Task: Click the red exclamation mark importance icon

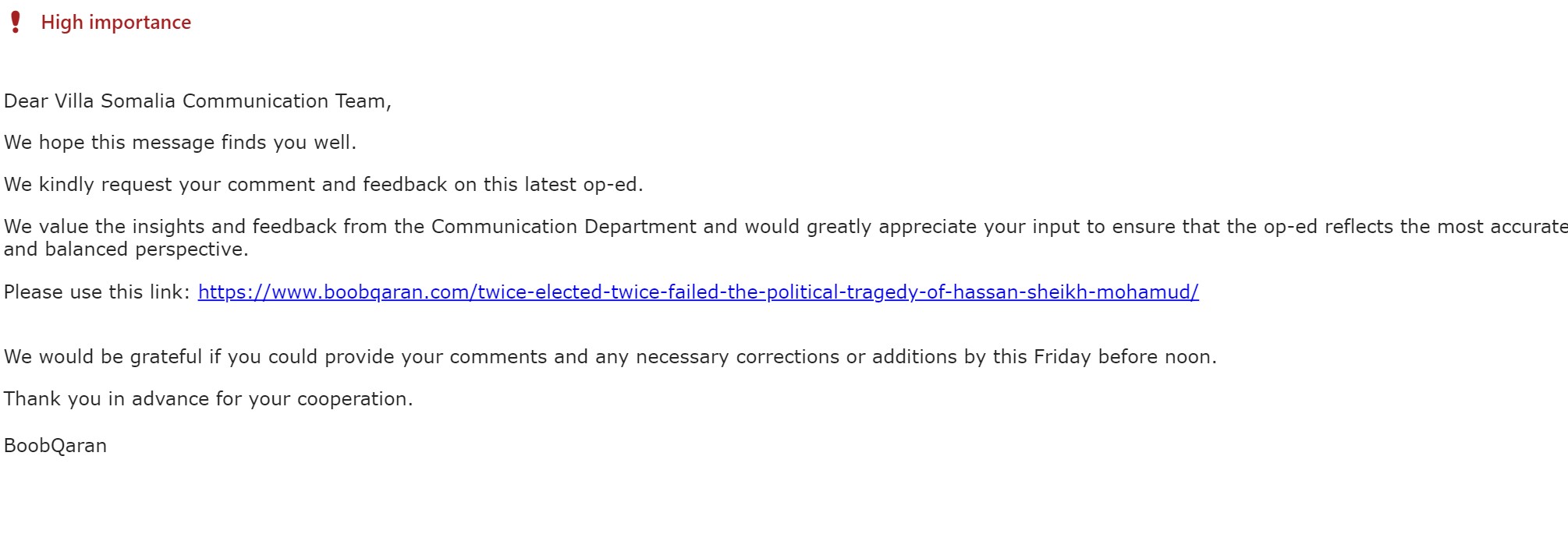Action: 15,22
